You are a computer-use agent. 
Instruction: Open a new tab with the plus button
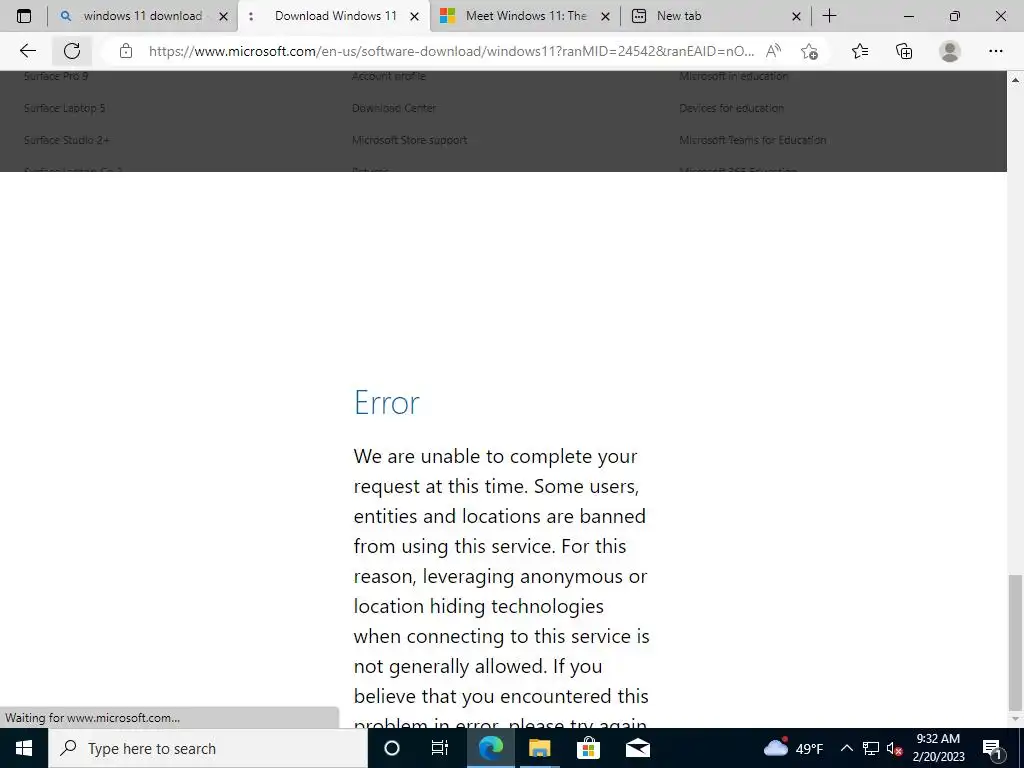coord(829,16)
